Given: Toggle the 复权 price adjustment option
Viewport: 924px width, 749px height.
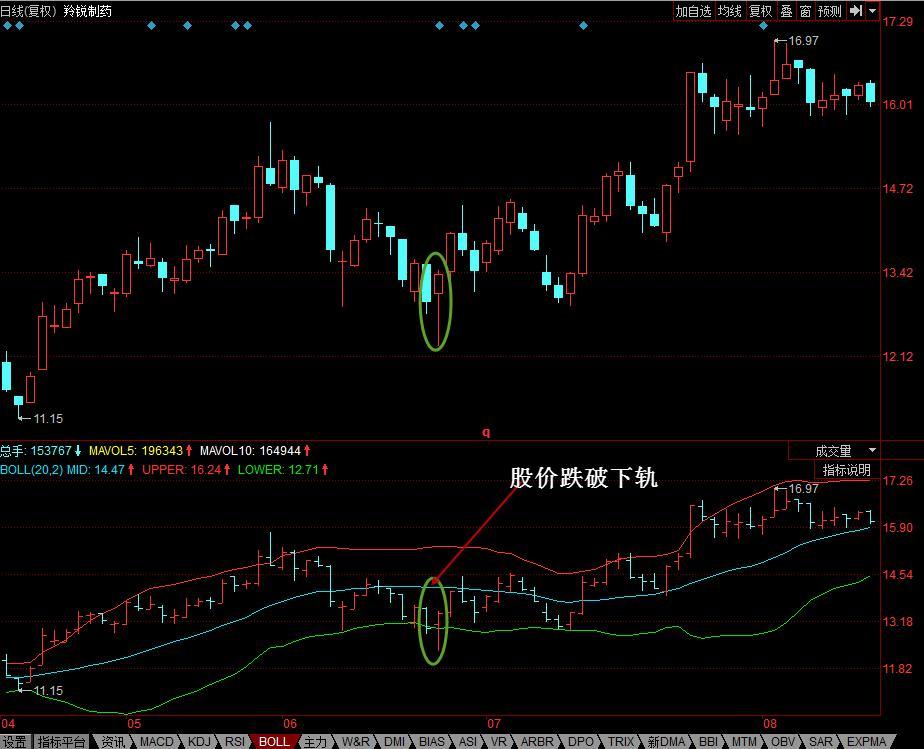Looking at the screenshot, I should point(761,11).
